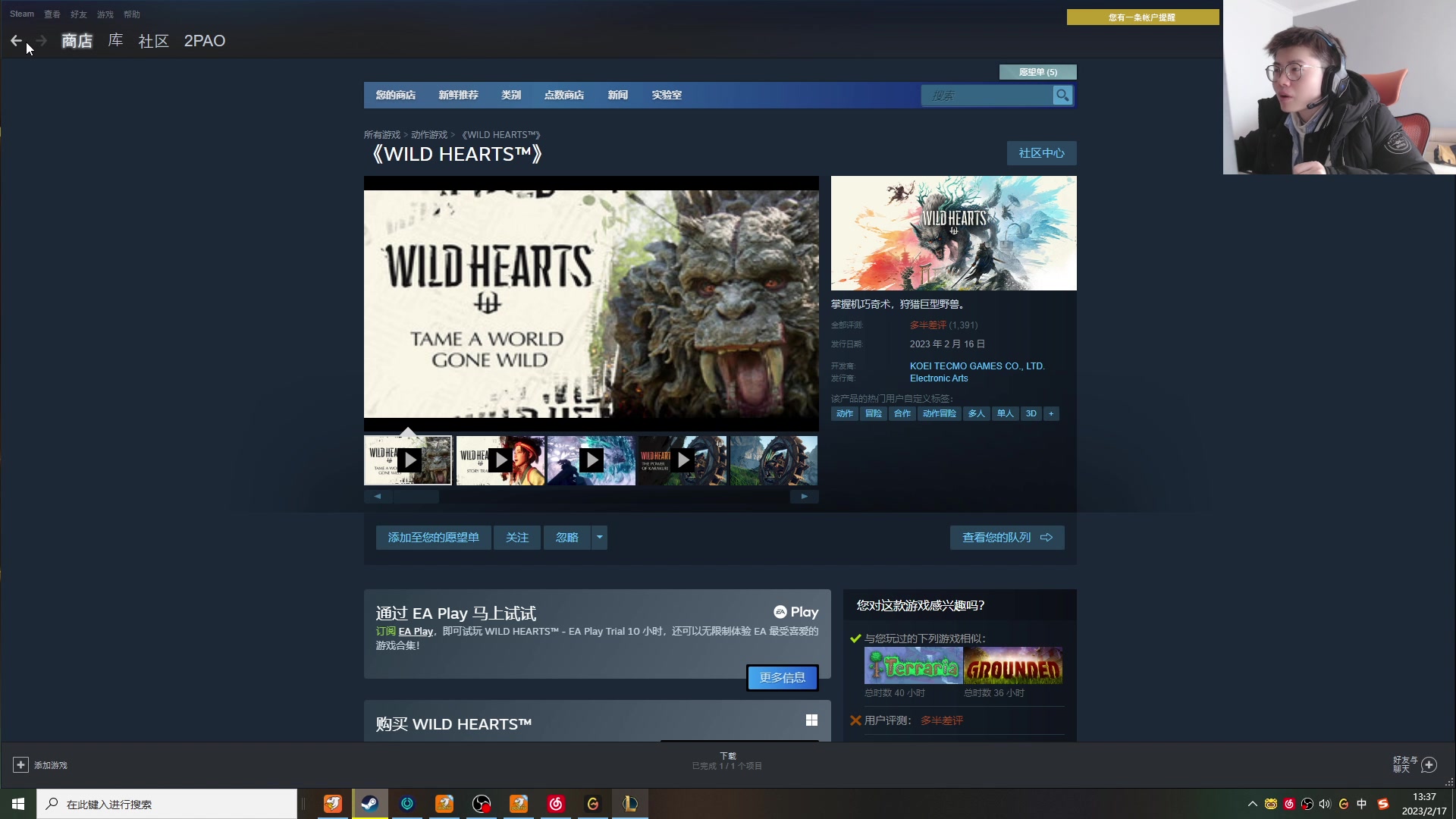Open KOEI TECMO GAMES developer link

[977, 366]
